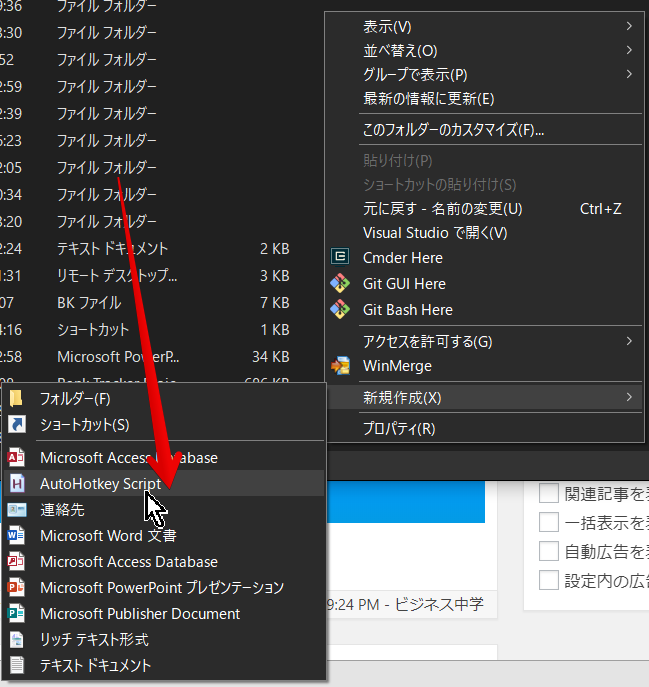Choose Visual Studio で開く(V) menu entry
Viewport: 649px width, 687px height.
pyautogui.click(x=435, y=233)
